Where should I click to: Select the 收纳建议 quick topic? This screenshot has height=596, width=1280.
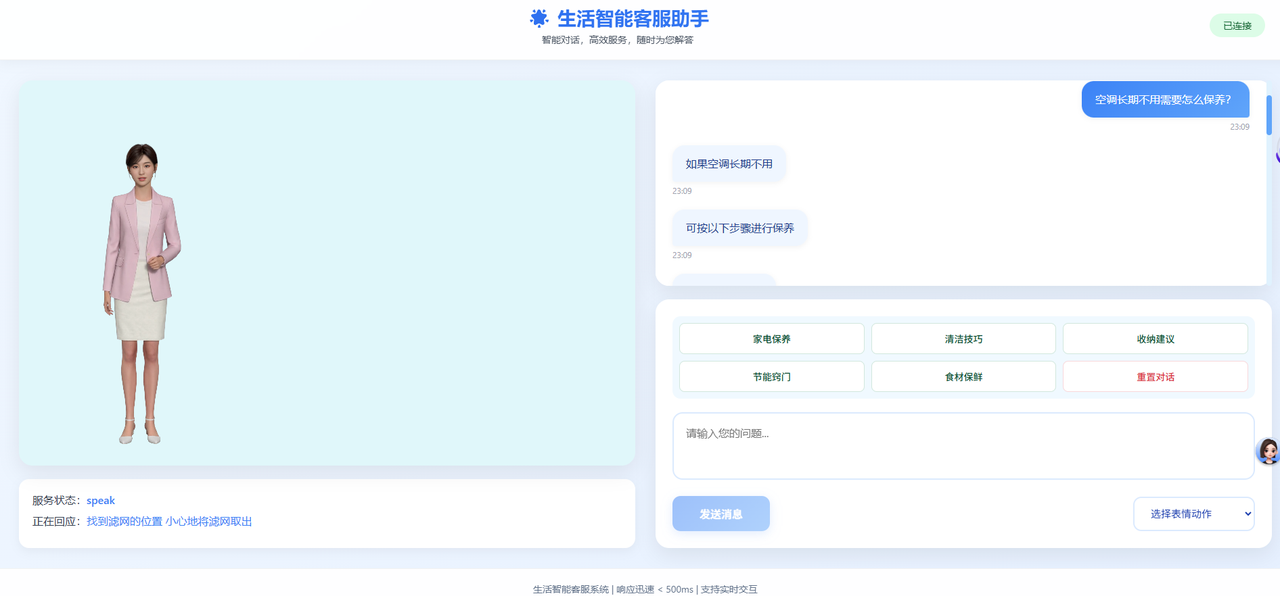(x=1155, y=338)
